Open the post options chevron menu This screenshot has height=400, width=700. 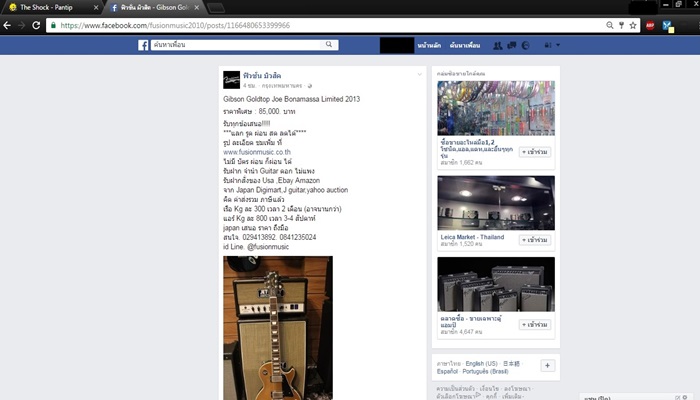click(419, 74)
